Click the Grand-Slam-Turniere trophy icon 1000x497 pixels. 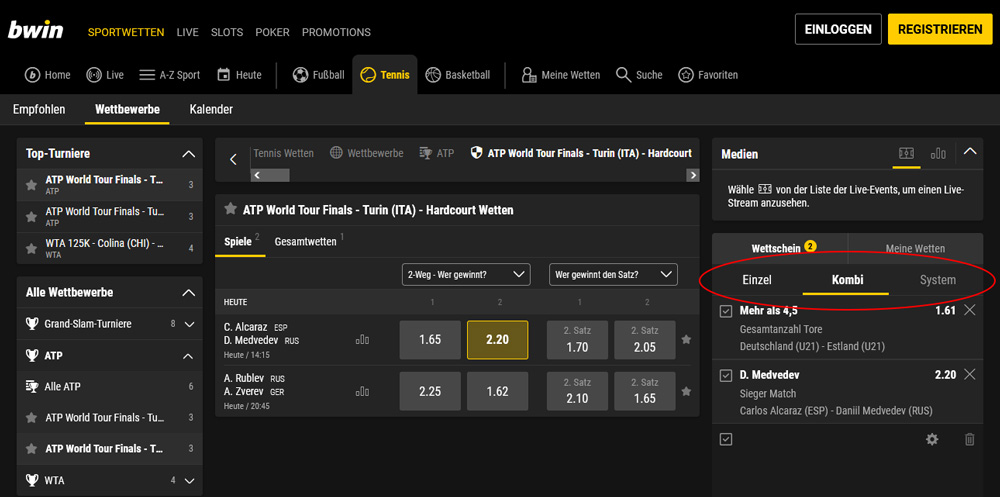click(32, 324)
